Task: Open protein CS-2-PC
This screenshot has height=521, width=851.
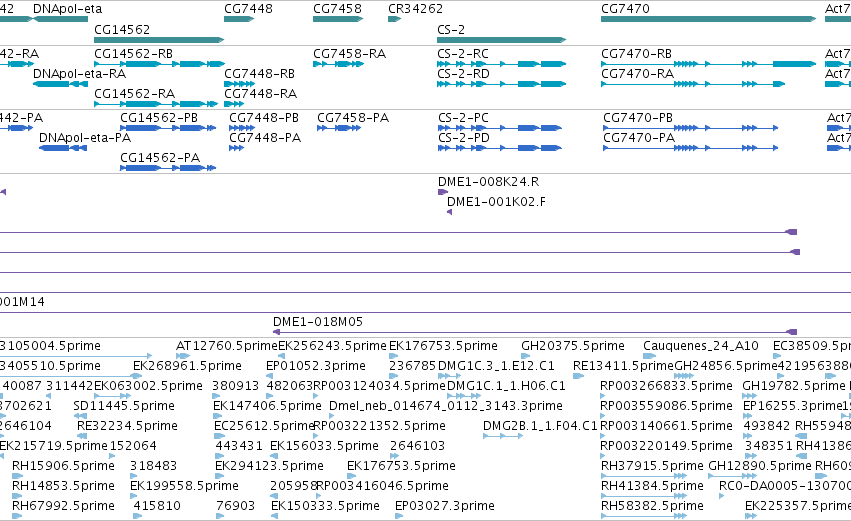Action: click(463, 118)
